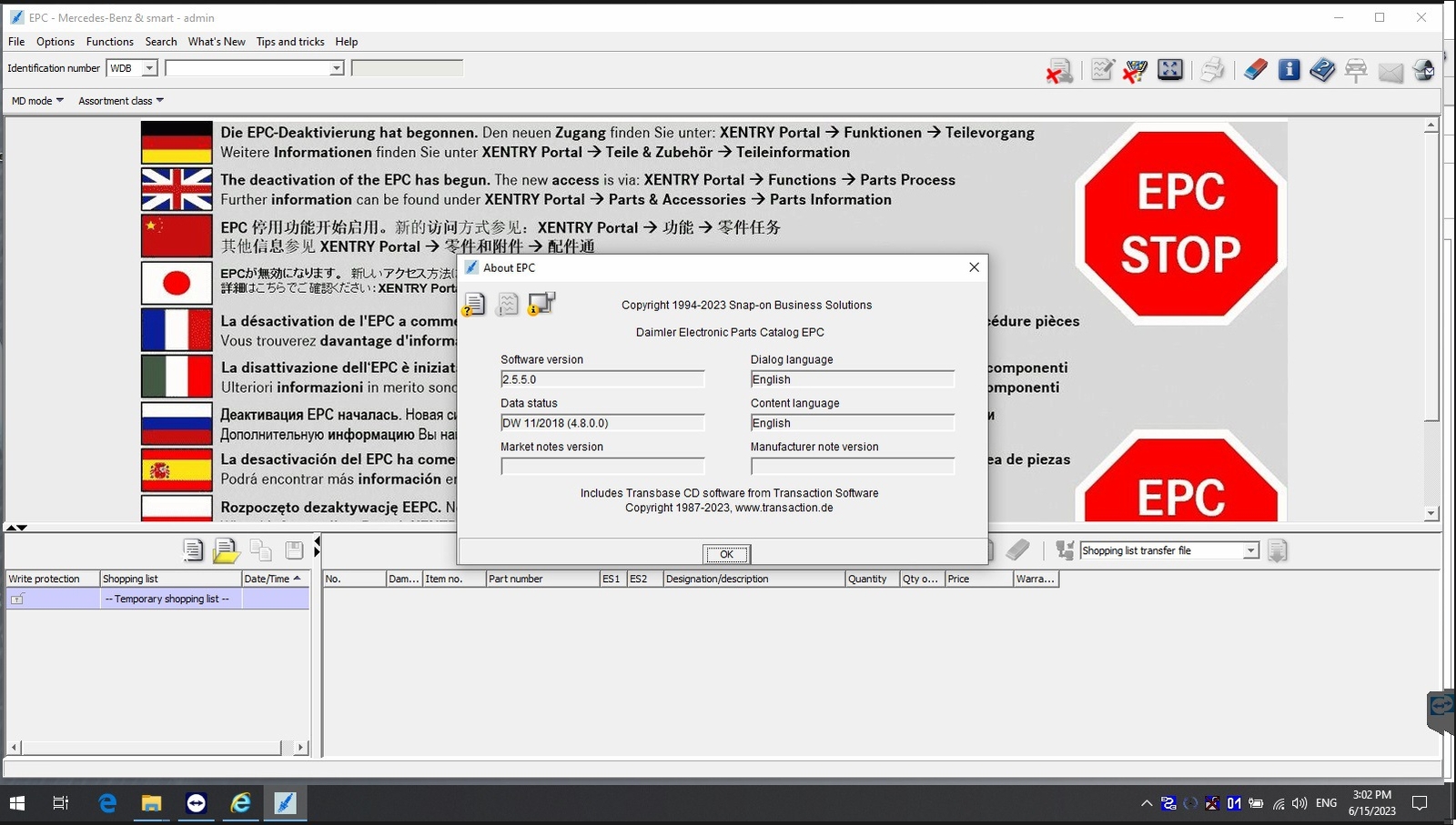Viewport: 1456px width, 825px height.
Task: Click the envelope mail icon
Action: point(1390,72)
